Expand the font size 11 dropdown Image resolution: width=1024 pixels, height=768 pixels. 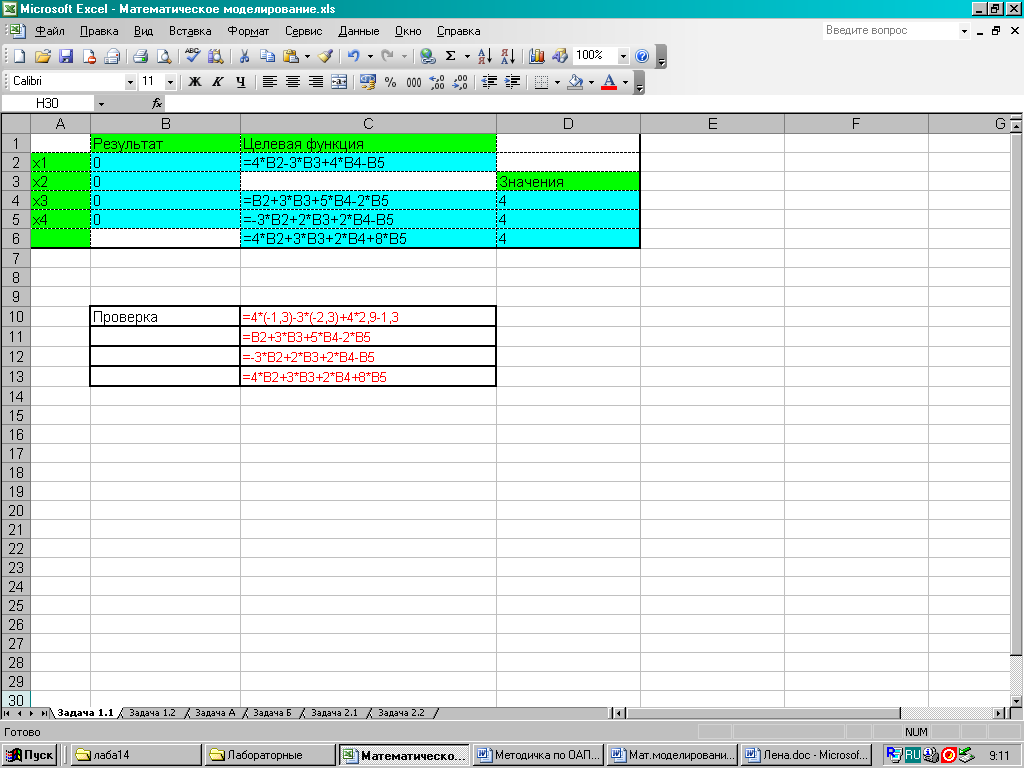[x=170, y=82]
